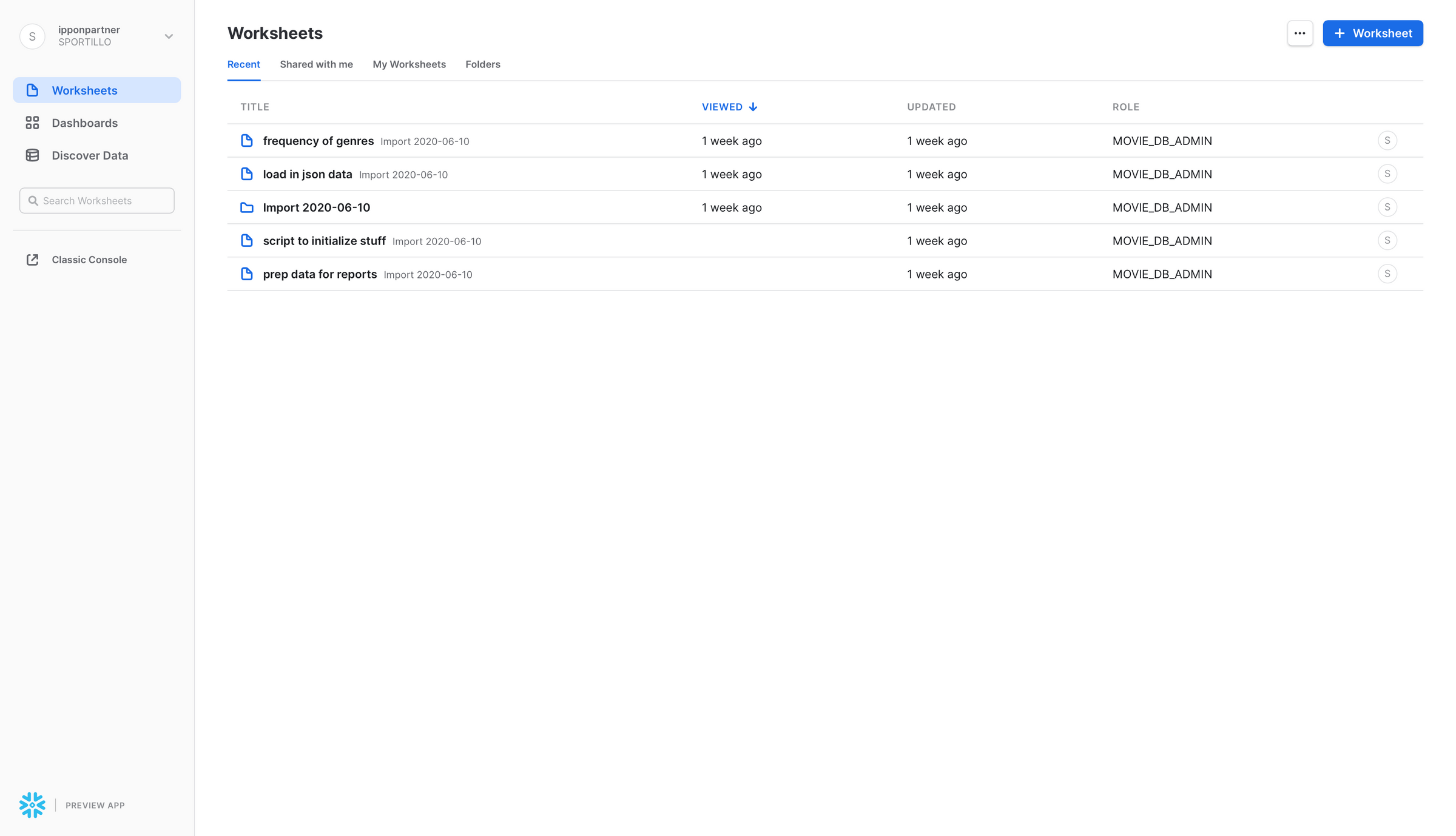Image resolution: width=1456 pixels, height=836 pixels.
Task: Click the S avatar on the prep data row
Action: point(1387,274)
